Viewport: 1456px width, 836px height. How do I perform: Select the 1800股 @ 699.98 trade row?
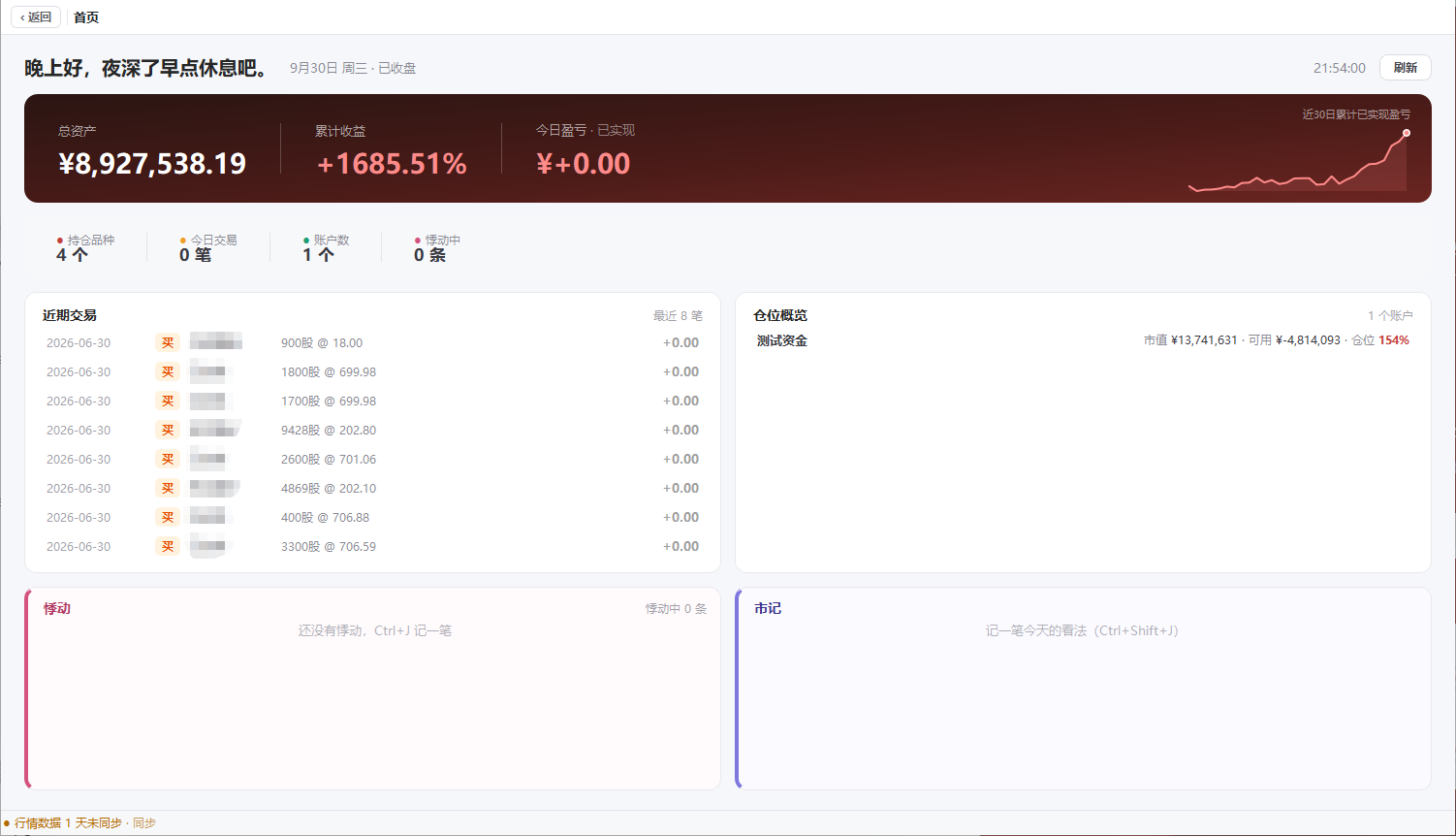(x=372, y=372)
